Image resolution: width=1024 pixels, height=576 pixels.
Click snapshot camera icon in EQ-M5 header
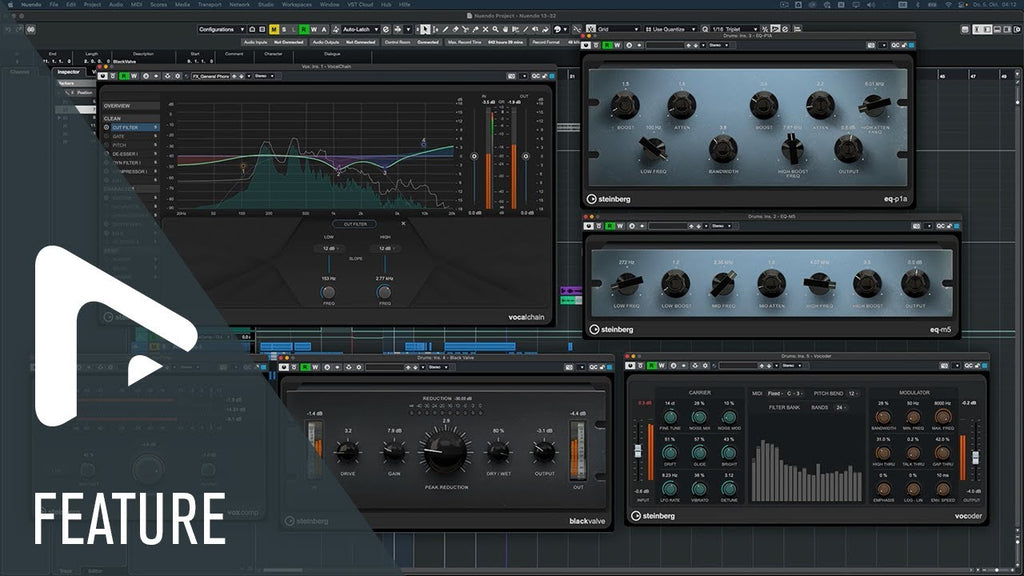(x=916, y=226)
